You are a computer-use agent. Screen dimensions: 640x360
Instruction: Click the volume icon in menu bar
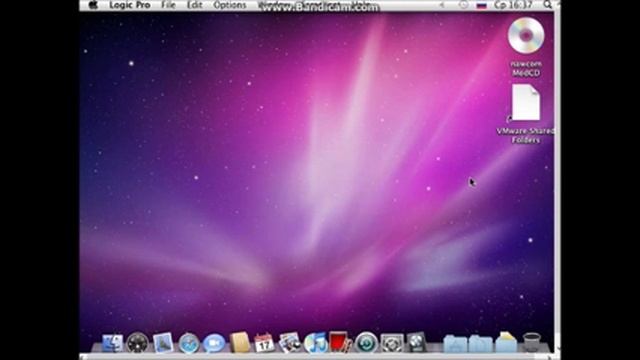[x=442, y=5]
